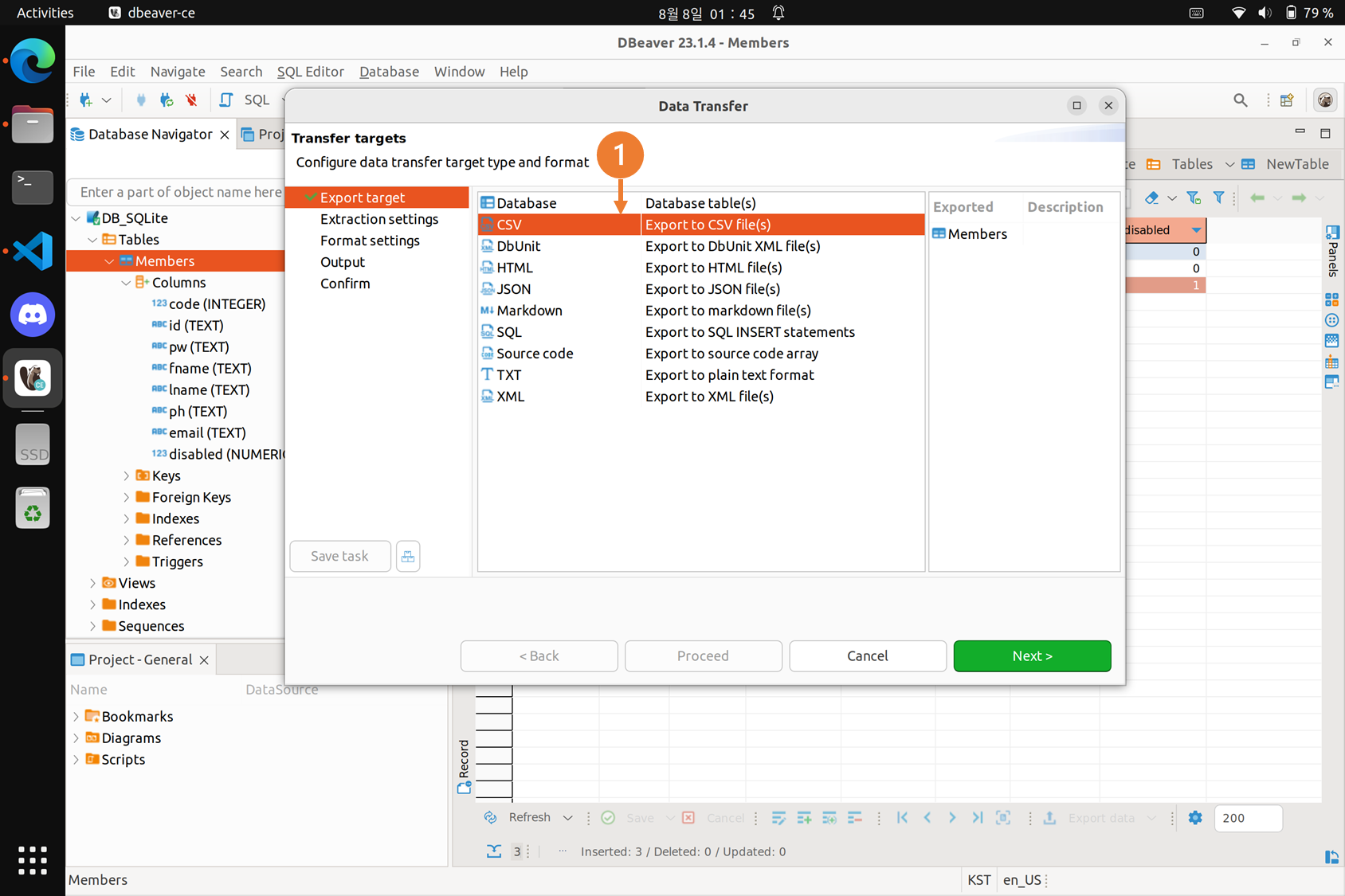Screen dimensions: 1345x896
Task: Expand the Views node
Action: click(x=92, y=583)
